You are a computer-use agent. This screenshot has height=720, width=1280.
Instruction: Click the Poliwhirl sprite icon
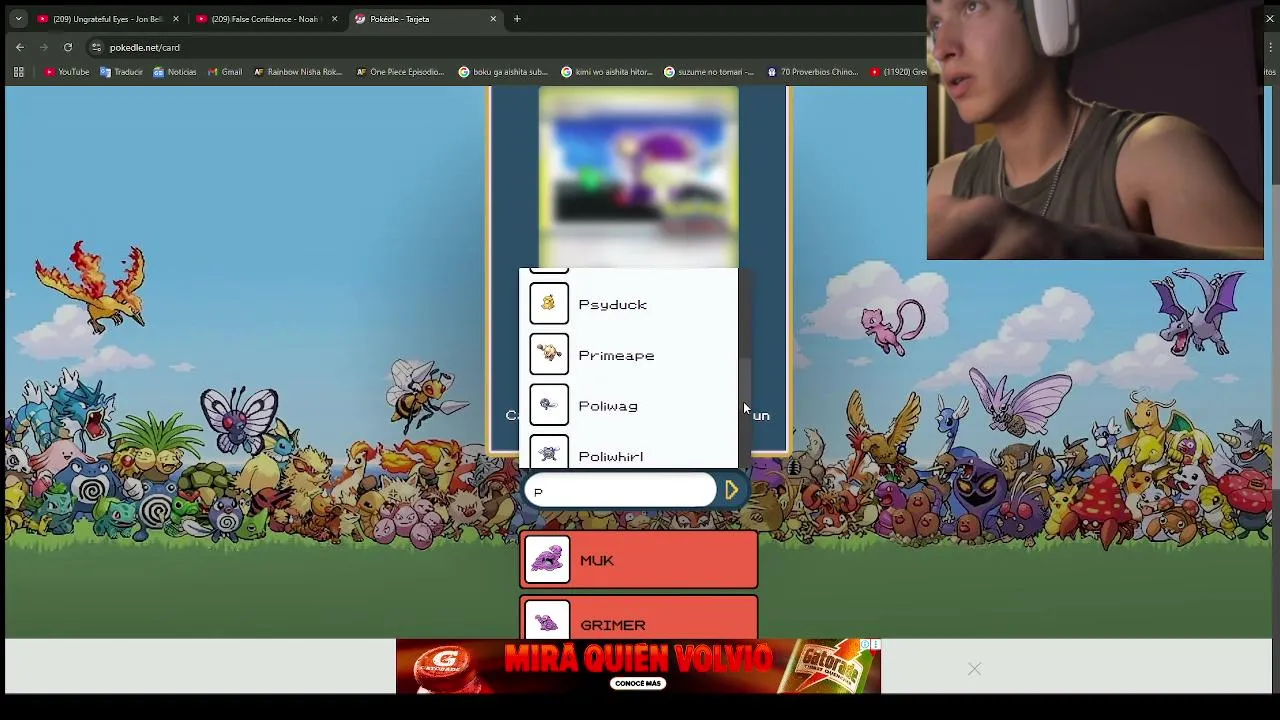coord(549,453)
